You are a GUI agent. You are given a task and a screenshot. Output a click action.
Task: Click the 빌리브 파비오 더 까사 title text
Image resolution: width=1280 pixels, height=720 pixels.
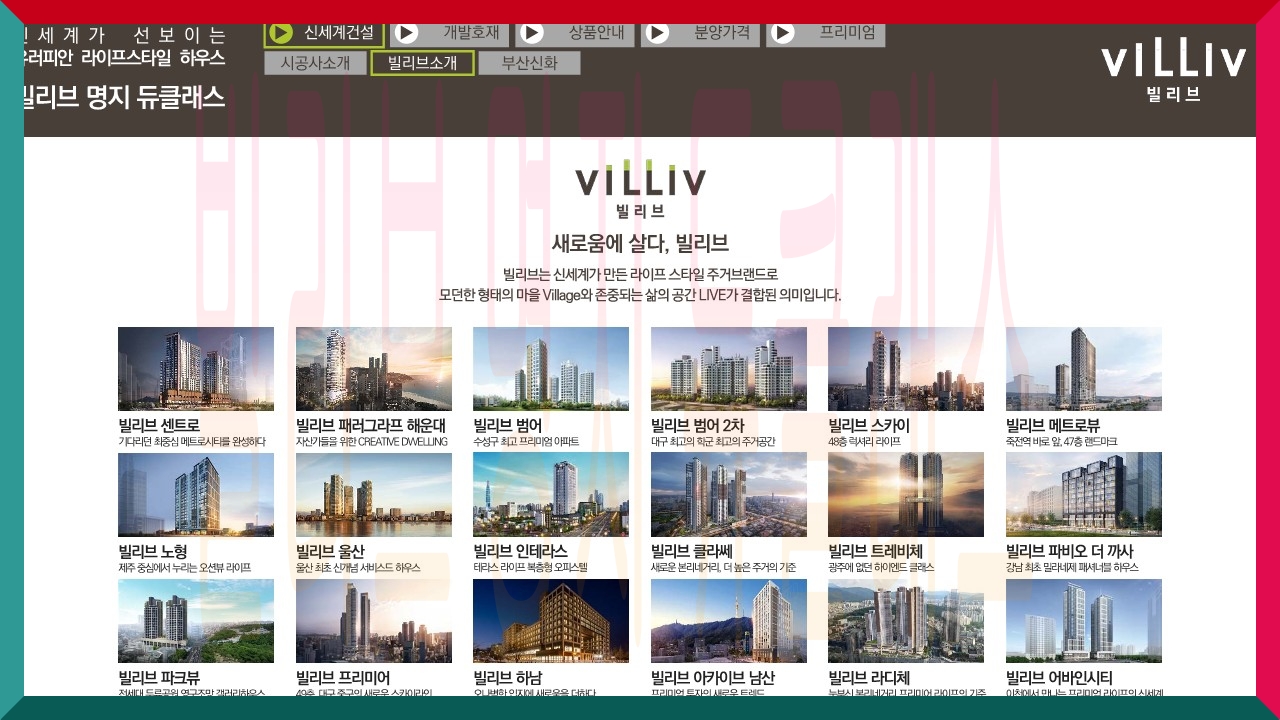click(1070, 551)
